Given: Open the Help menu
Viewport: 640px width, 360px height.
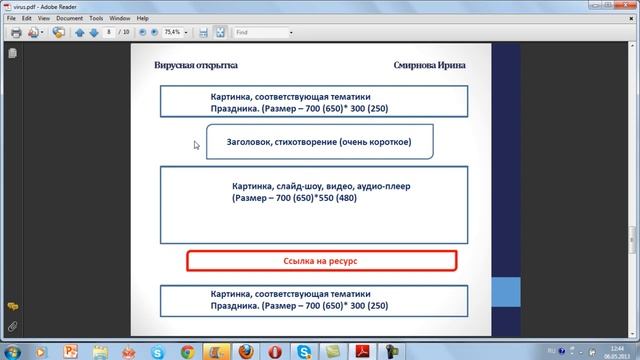Looking at the screenshot, I should (x=142, y=18).
